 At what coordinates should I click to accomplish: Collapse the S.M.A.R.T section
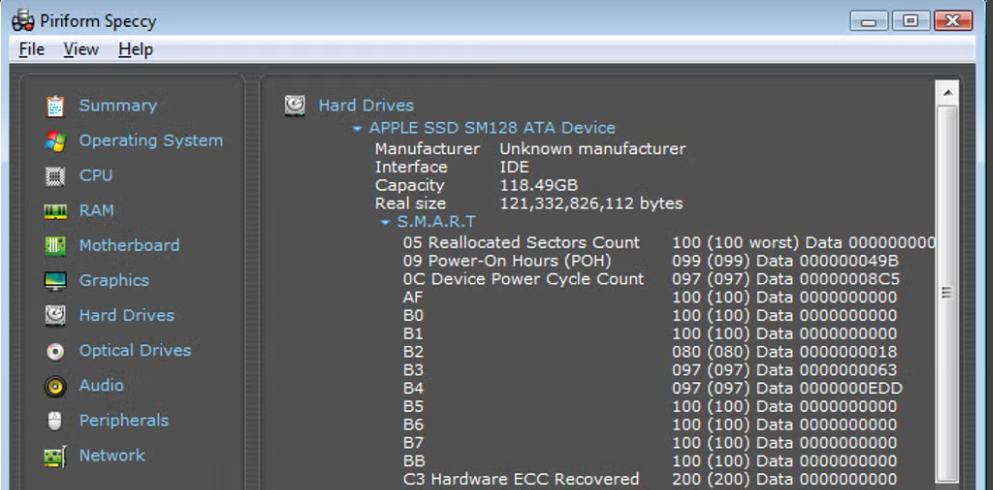(385, 222)
